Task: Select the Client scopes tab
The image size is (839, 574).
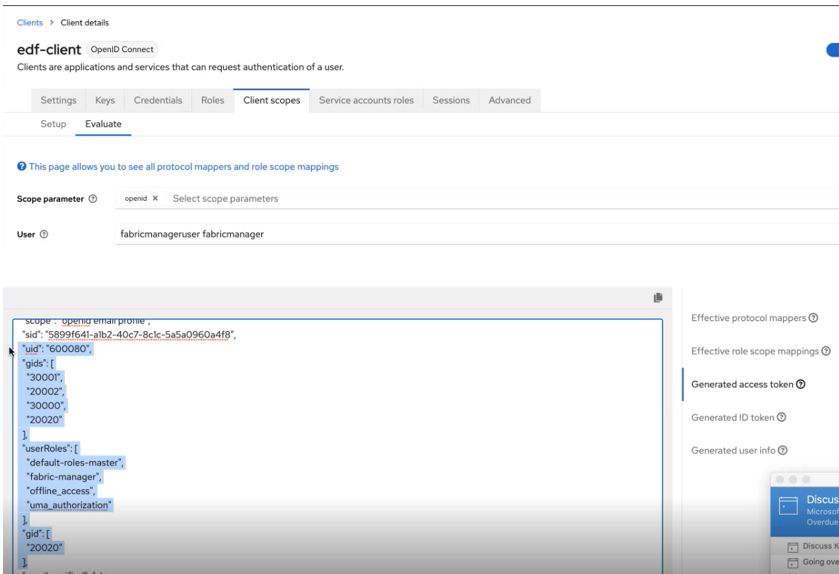Action: coord(271,100)
